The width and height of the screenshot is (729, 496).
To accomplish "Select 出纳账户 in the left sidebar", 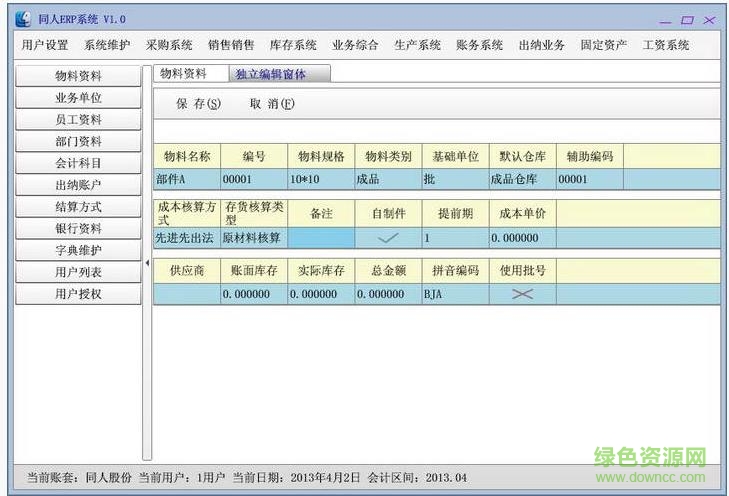I will (78, 185).
